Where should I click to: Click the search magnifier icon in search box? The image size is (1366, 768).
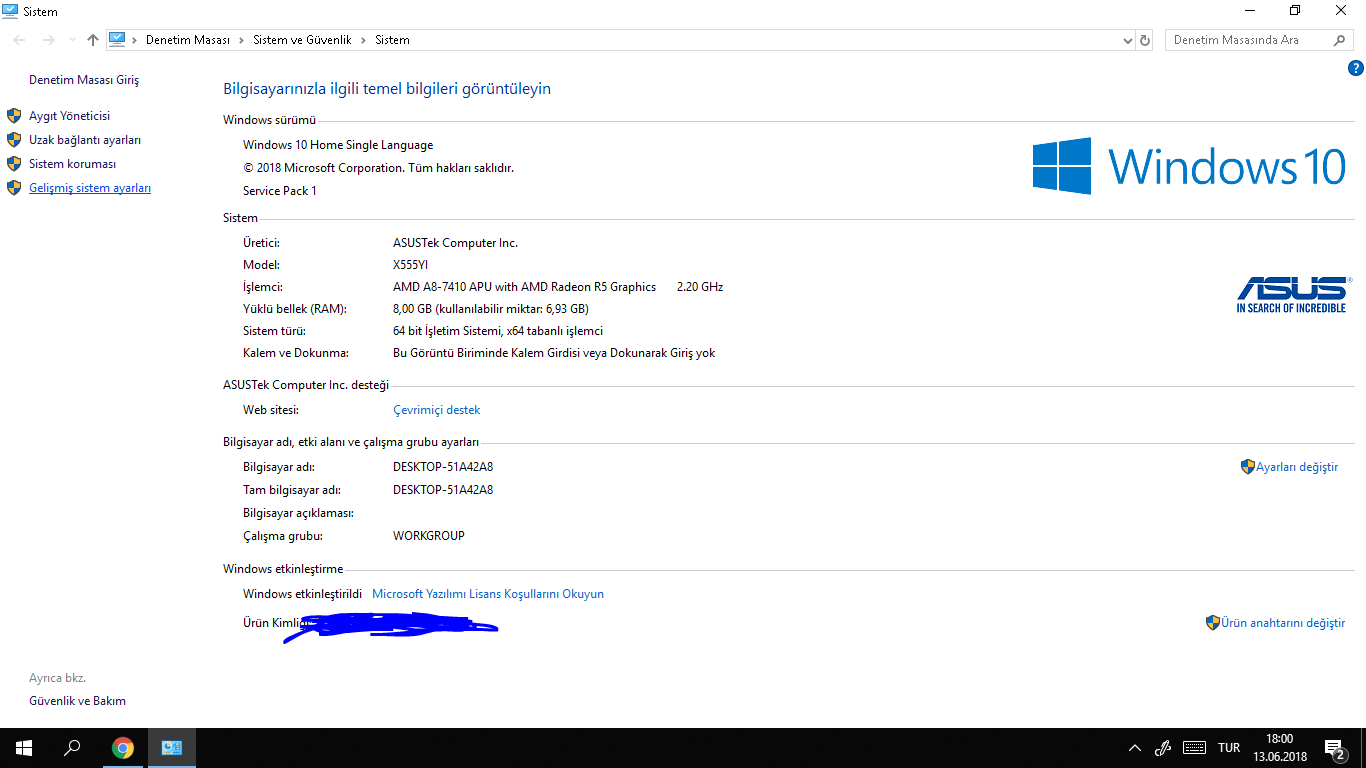coord(1340,40)
